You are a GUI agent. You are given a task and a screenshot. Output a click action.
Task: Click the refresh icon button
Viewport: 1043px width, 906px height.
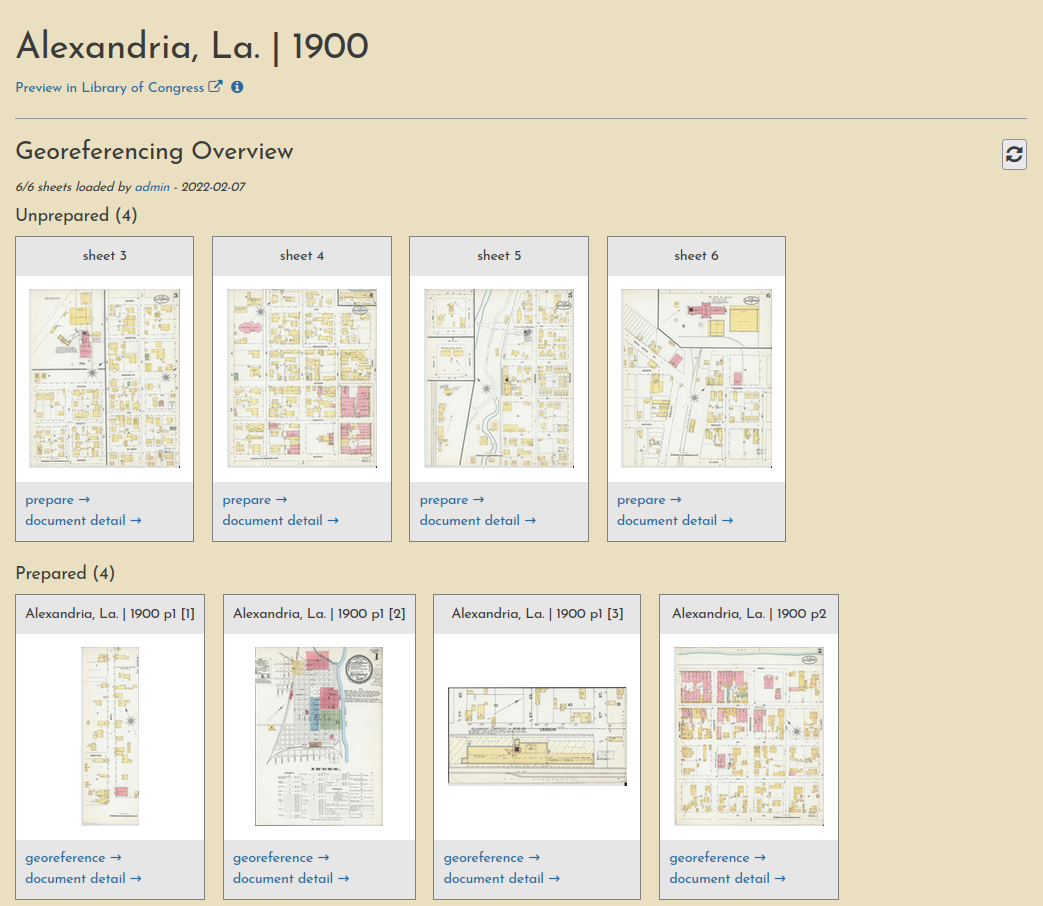coord(1014,154)
